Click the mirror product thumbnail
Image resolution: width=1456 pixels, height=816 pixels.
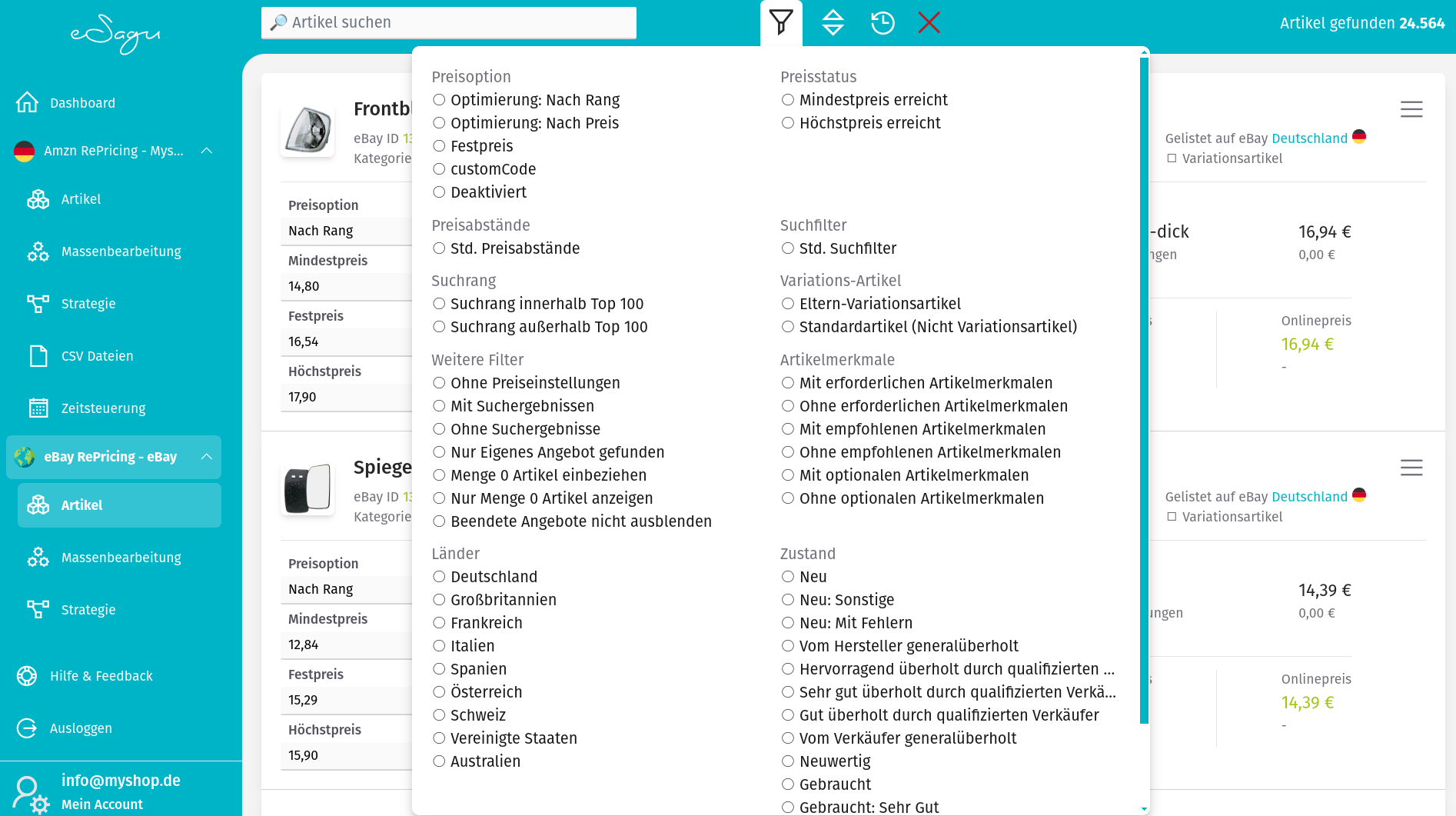click(x=307, y=488)
